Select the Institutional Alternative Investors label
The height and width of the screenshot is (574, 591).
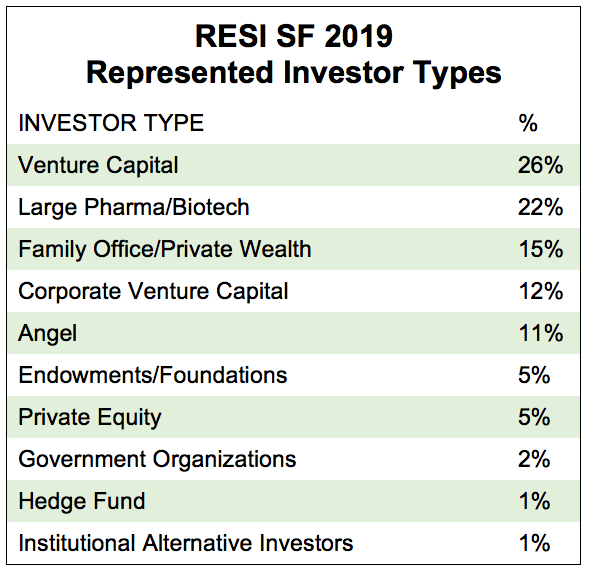[186, 543]
